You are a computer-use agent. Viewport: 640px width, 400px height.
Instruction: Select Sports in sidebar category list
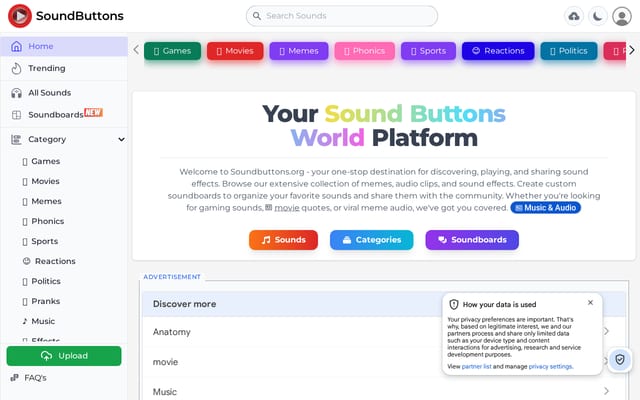tap(44, 241)
